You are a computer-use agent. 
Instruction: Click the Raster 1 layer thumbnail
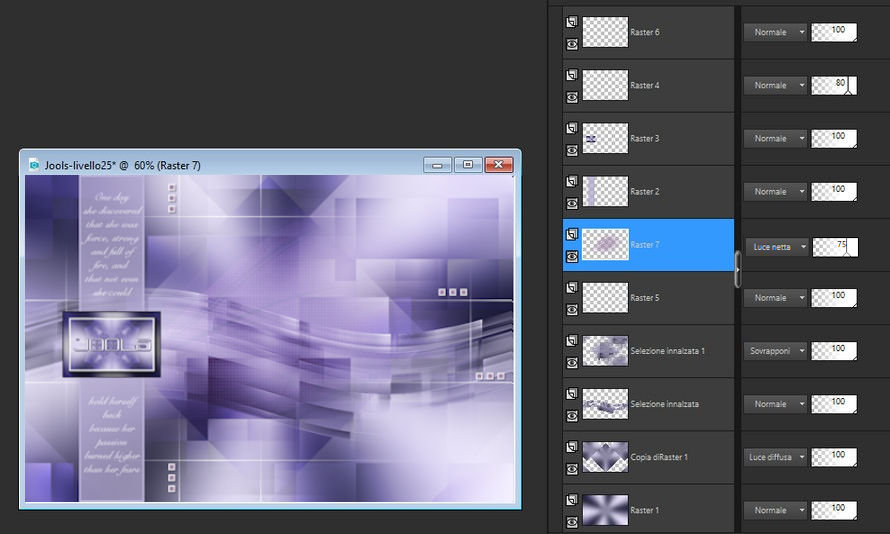(x=605, y=510)
